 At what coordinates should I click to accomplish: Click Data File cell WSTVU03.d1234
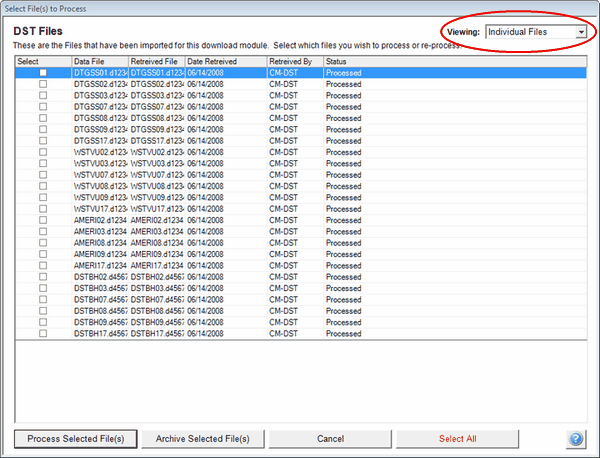click(100, 163)
